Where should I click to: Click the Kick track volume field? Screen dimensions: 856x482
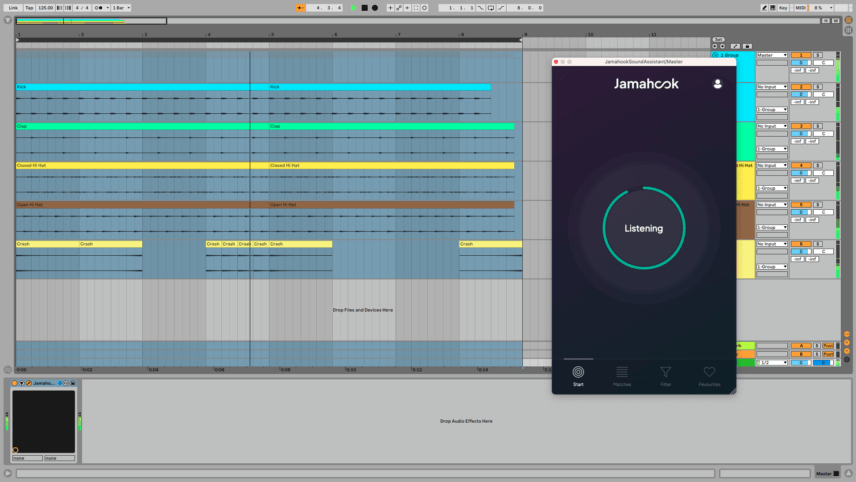tap(801, 94)
